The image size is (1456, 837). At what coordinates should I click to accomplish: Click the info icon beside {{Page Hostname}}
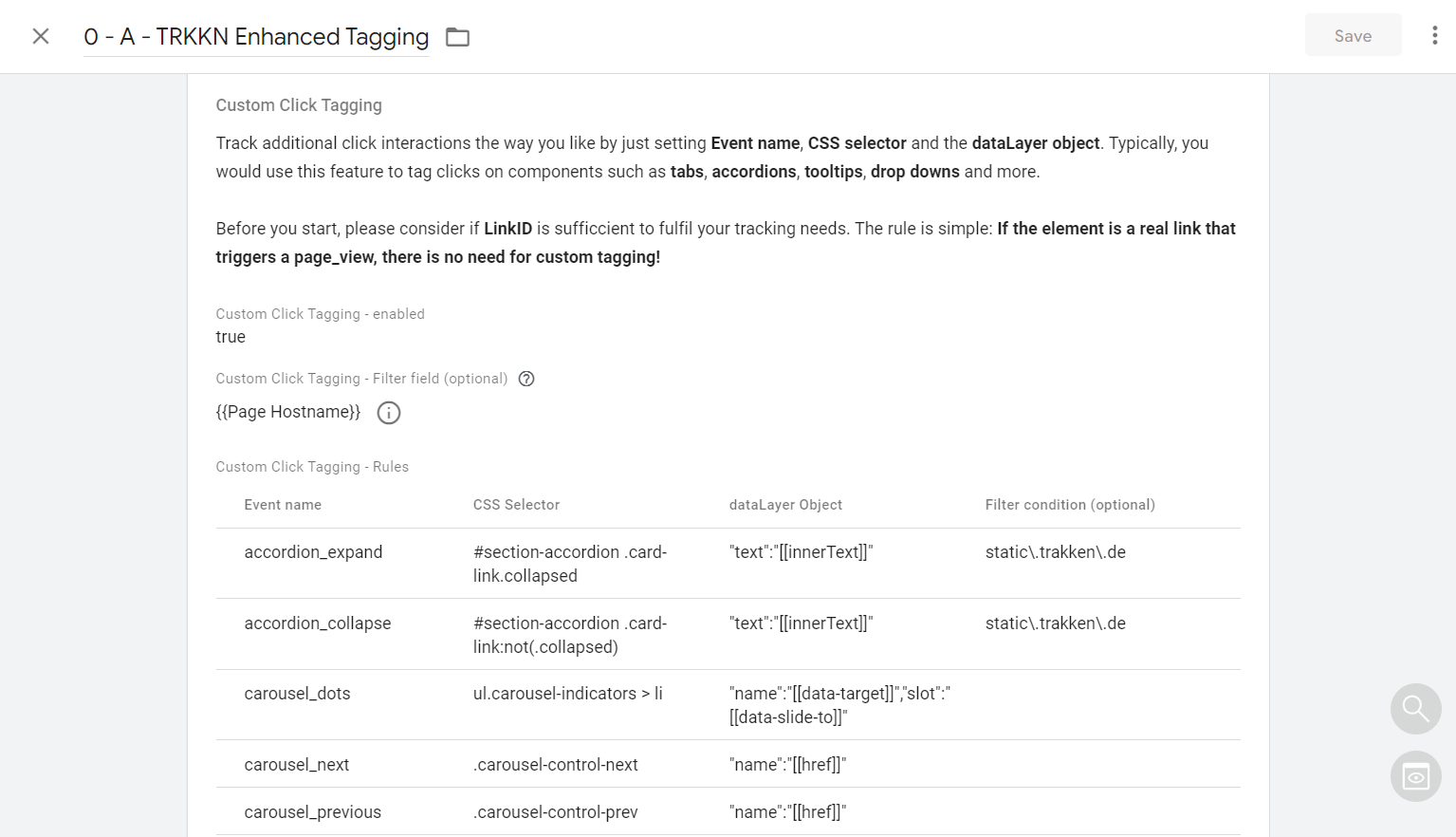tap(388, 413)
